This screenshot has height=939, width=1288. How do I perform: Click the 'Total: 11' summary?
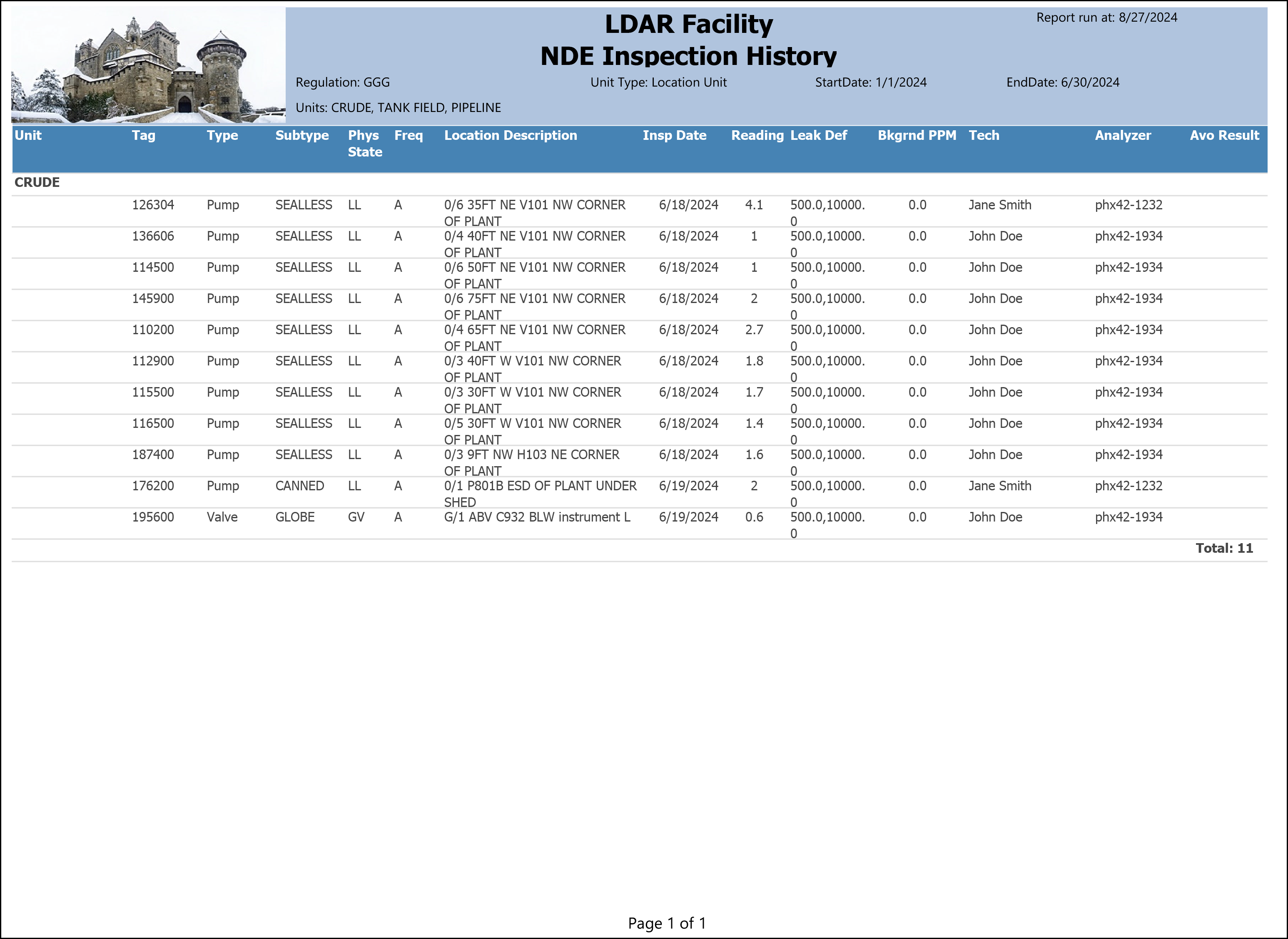coord(1224,549)
